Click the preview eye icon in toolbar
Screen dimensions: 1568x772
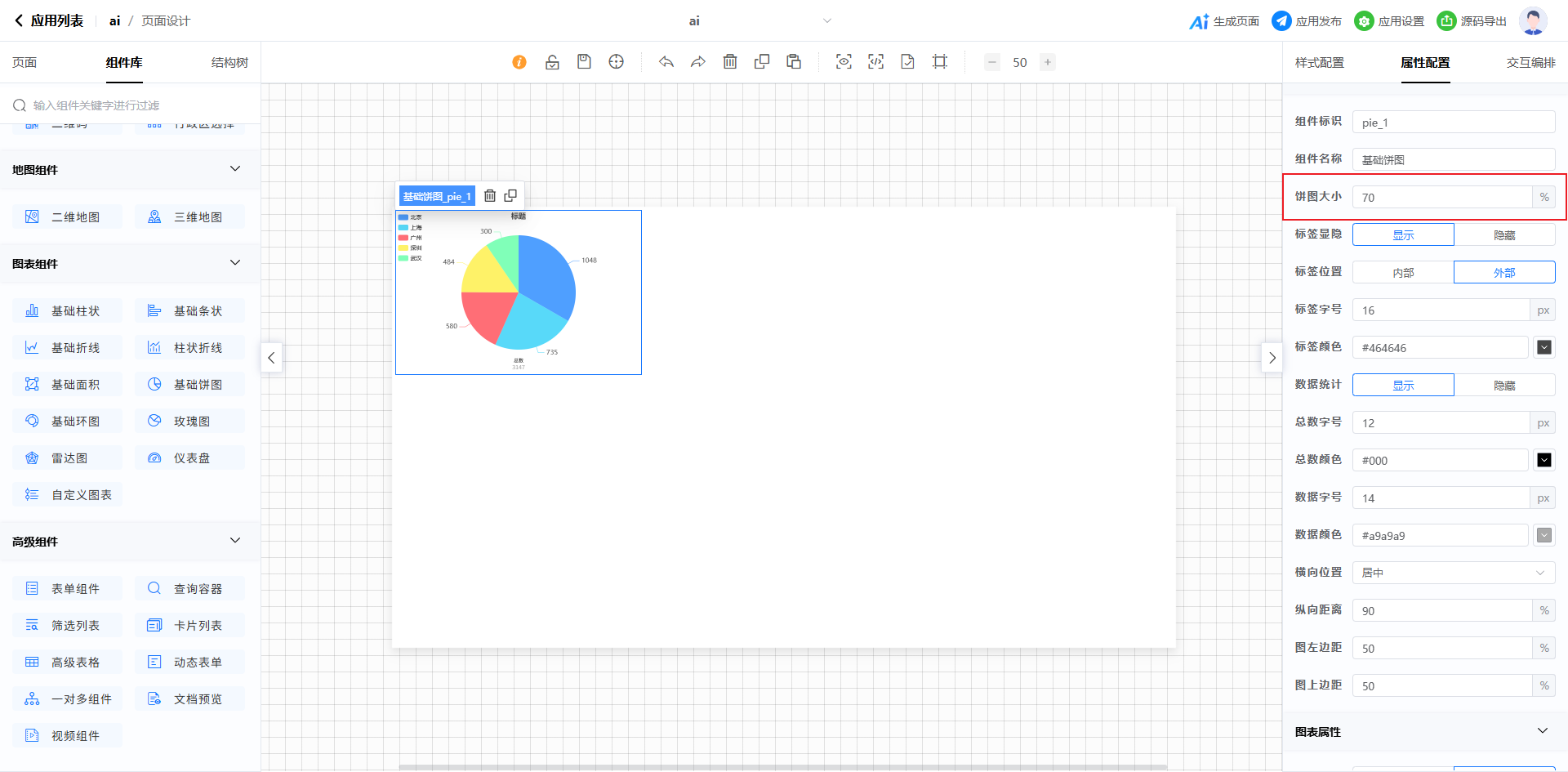pyautogui.click(x=844, y=62)
